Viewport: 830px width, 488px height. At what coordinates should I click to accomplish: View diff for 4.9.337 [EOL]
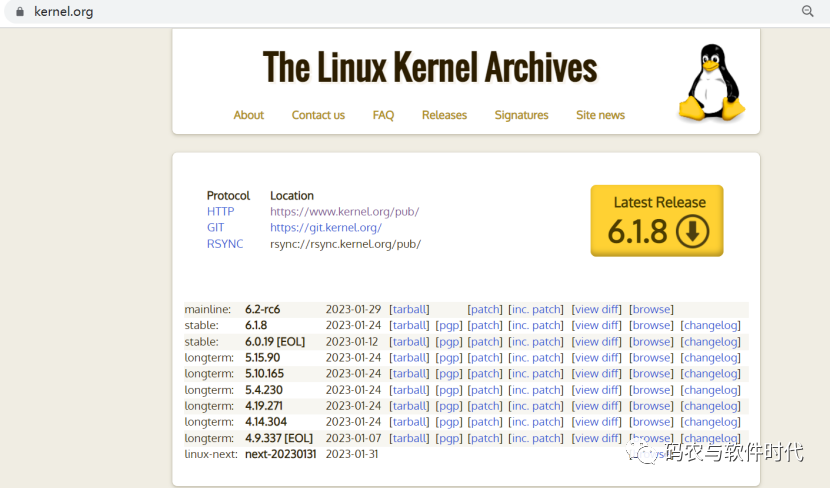click(596, 438)
